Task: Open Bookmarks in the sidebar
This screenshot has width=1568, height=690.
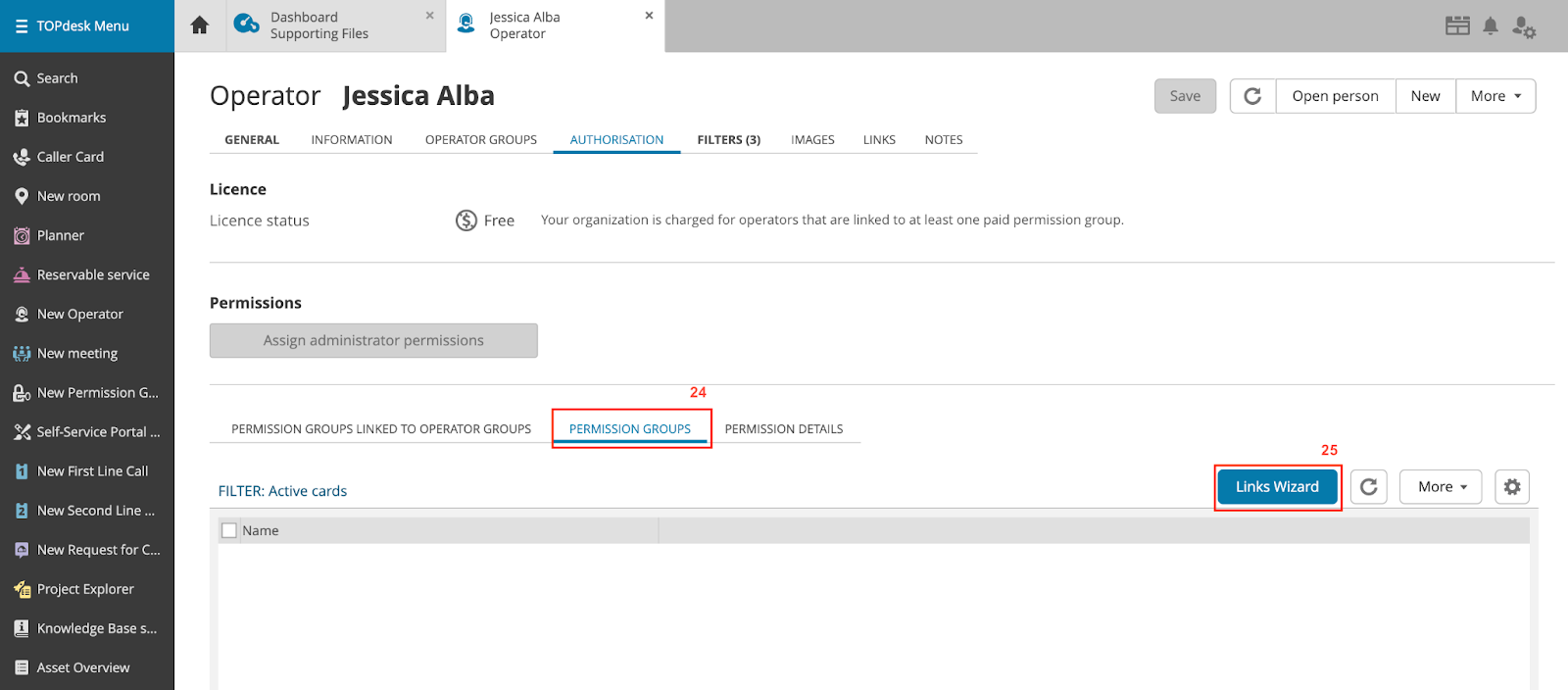Action: [x=71, y=118]
